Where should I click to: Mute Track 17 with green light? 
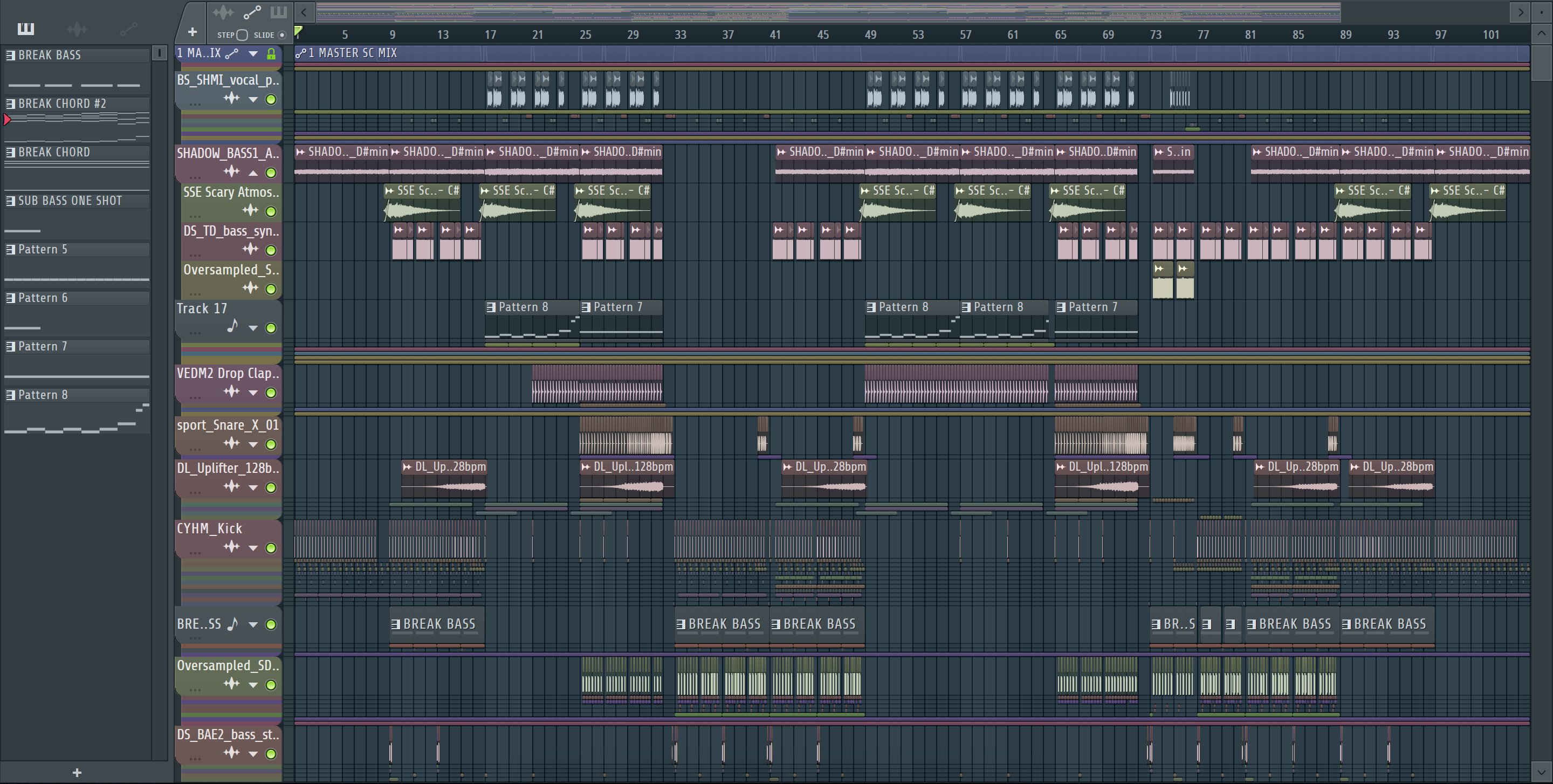click(x=271, y=328)
